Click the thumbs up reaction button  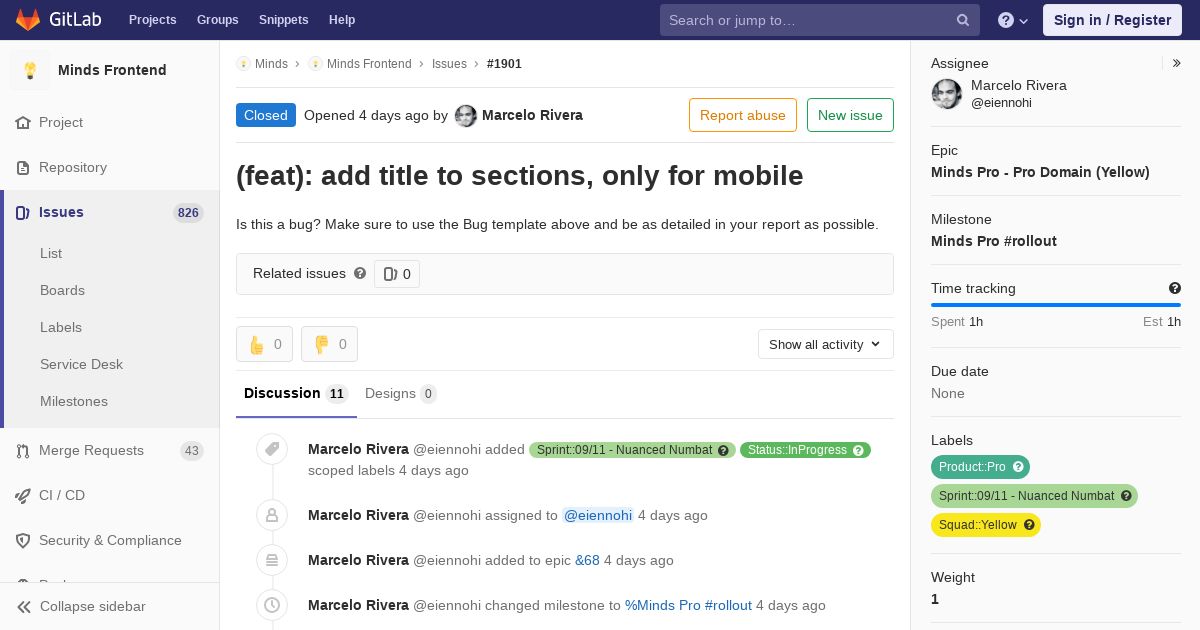(264, 344)
